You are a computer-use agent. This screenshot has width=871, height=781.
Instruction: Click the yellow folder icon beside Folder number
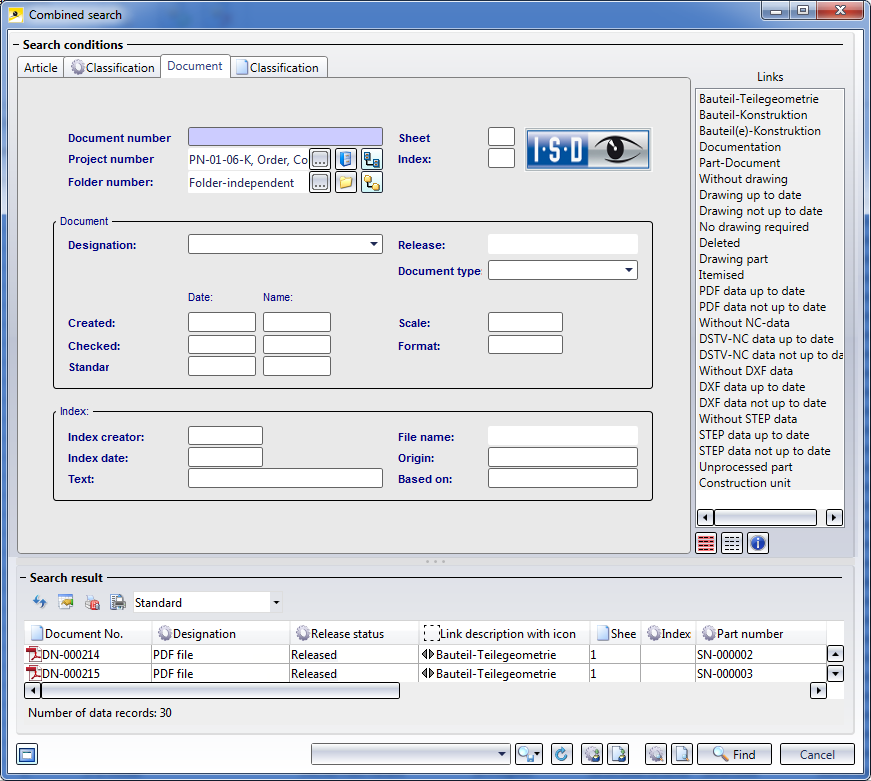point(346,183)
